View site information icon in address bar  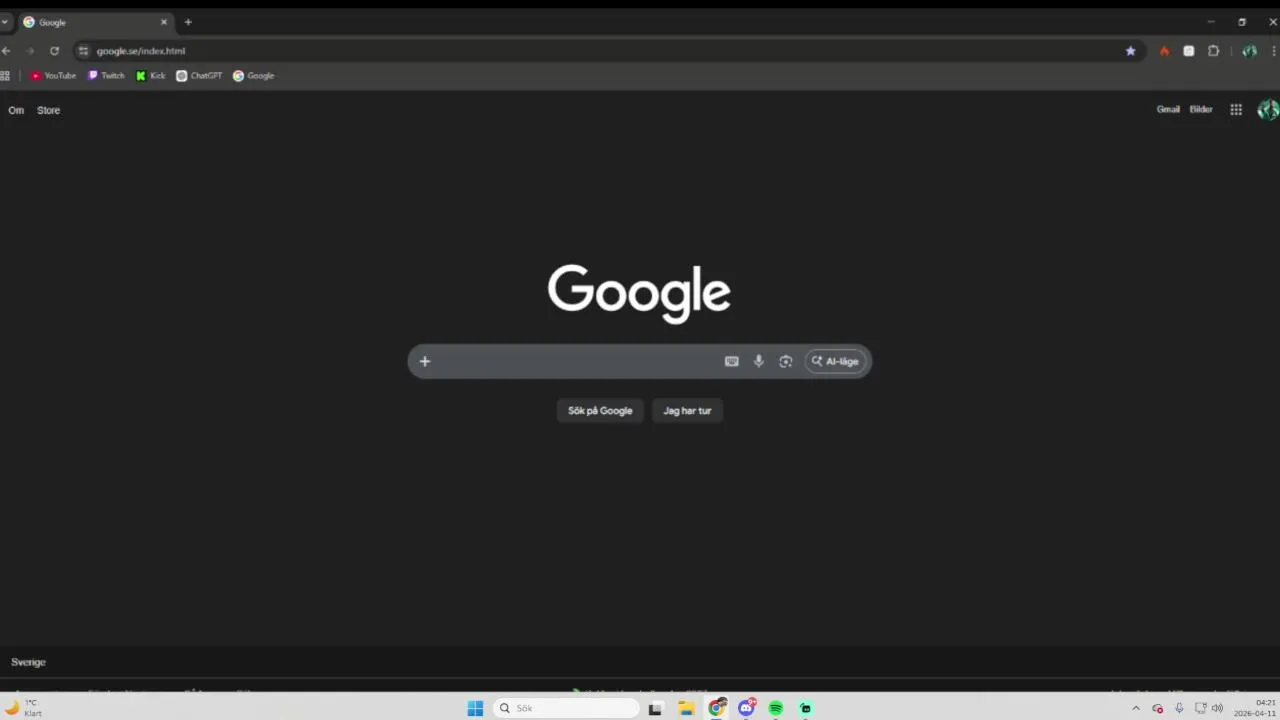84,51
